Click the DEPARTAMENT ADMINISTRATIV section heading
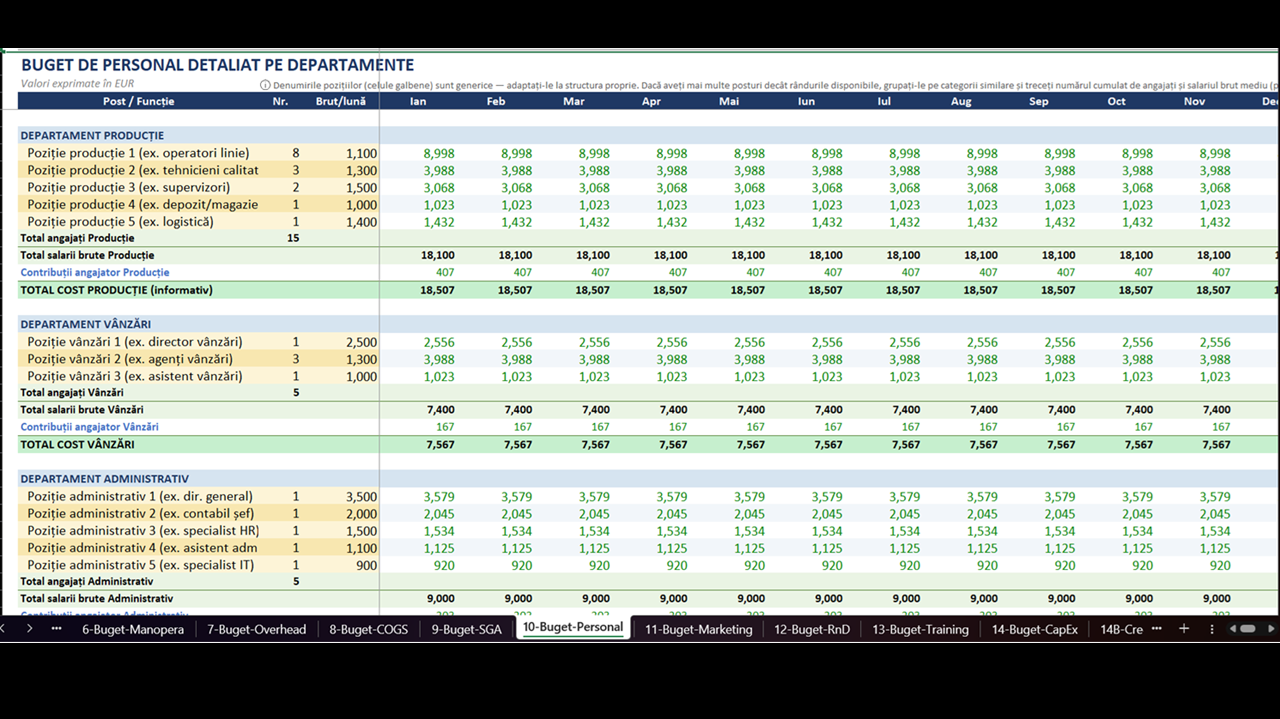1280x719 pixels. 104,479
